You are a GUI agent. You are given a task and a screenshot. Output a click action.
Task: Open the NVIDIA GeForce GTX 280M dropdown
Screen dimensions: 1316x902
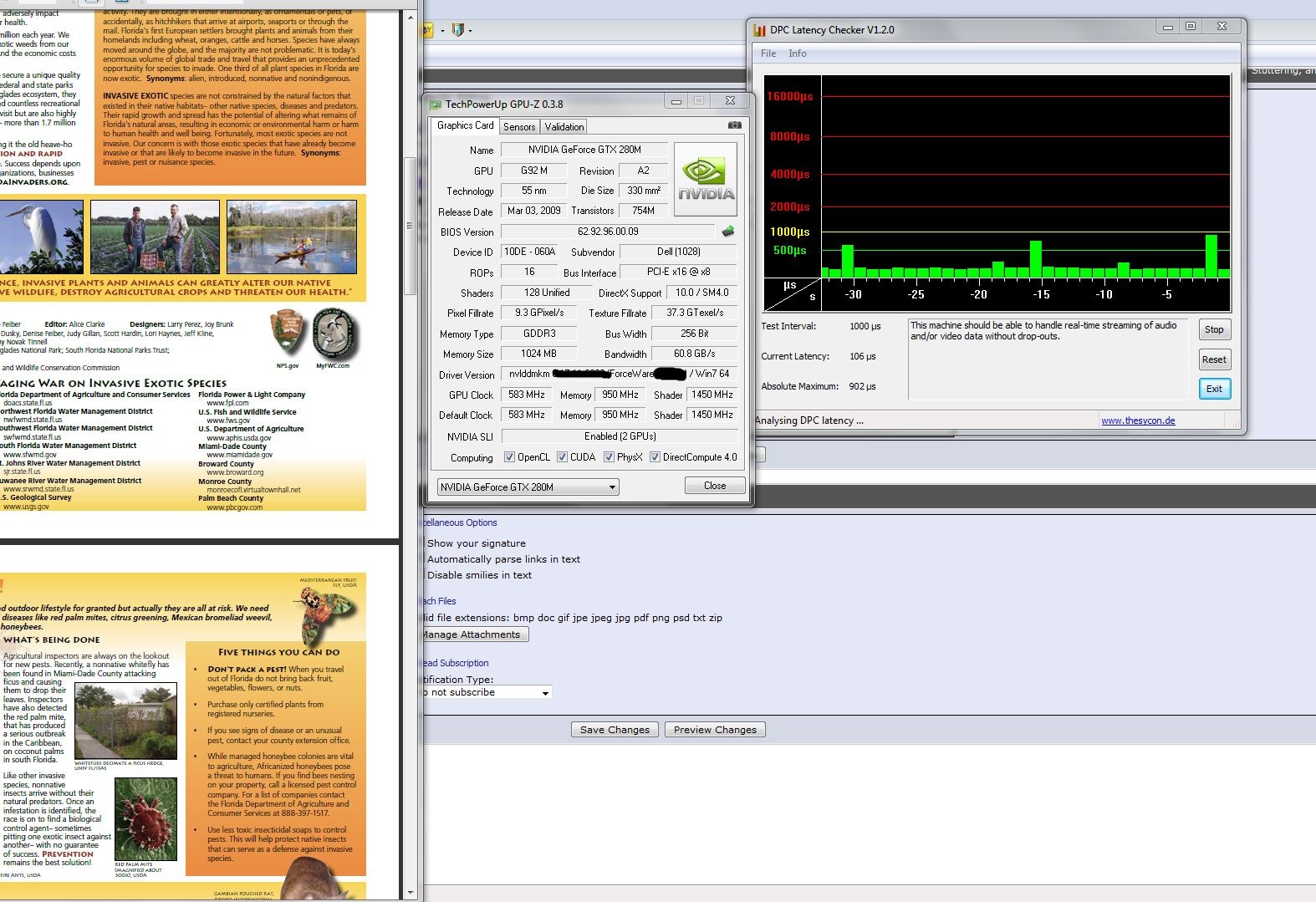click(x=528, y=487)
